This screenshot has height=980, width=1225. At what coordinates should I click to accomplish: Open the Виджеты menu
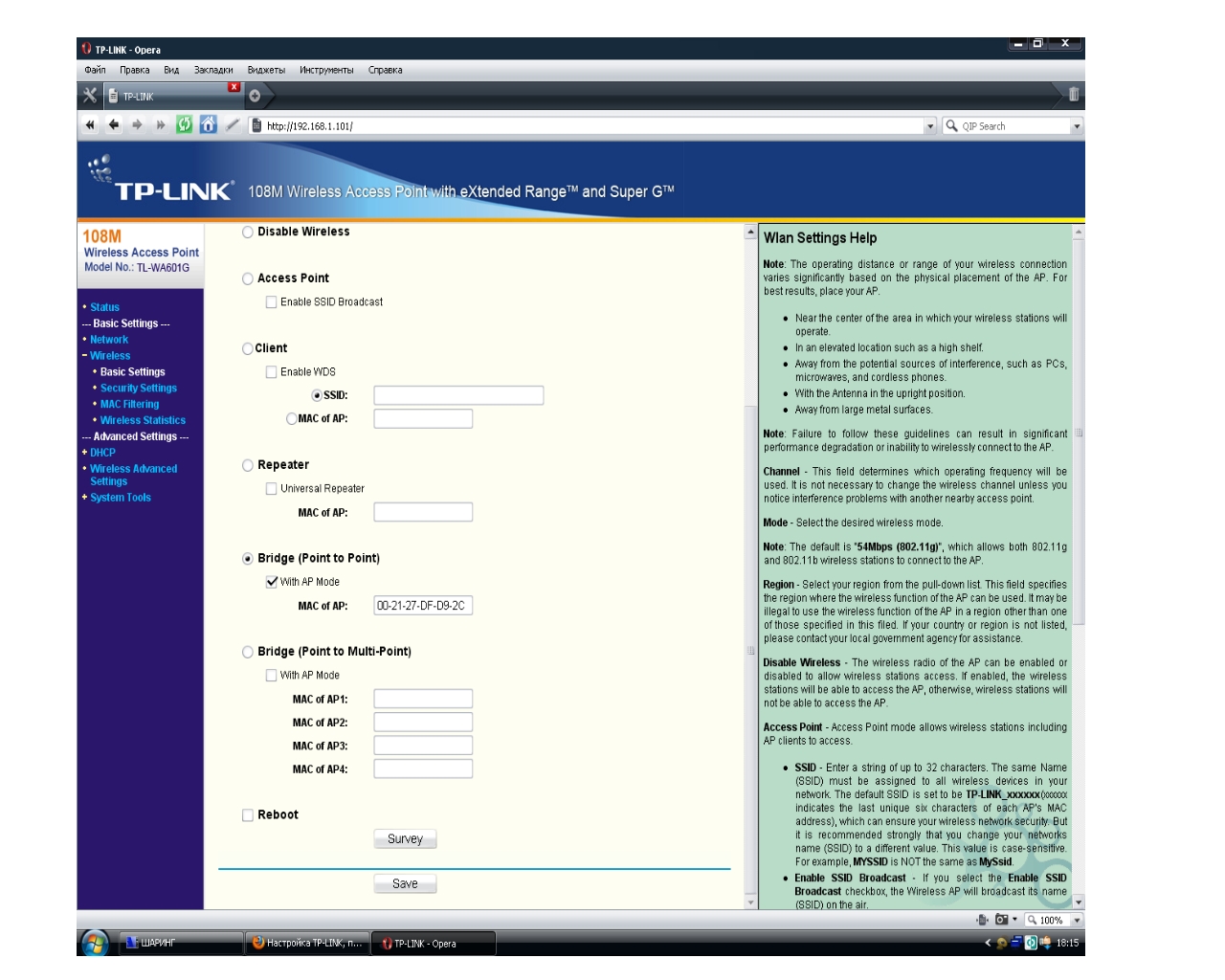click(266, 70)
